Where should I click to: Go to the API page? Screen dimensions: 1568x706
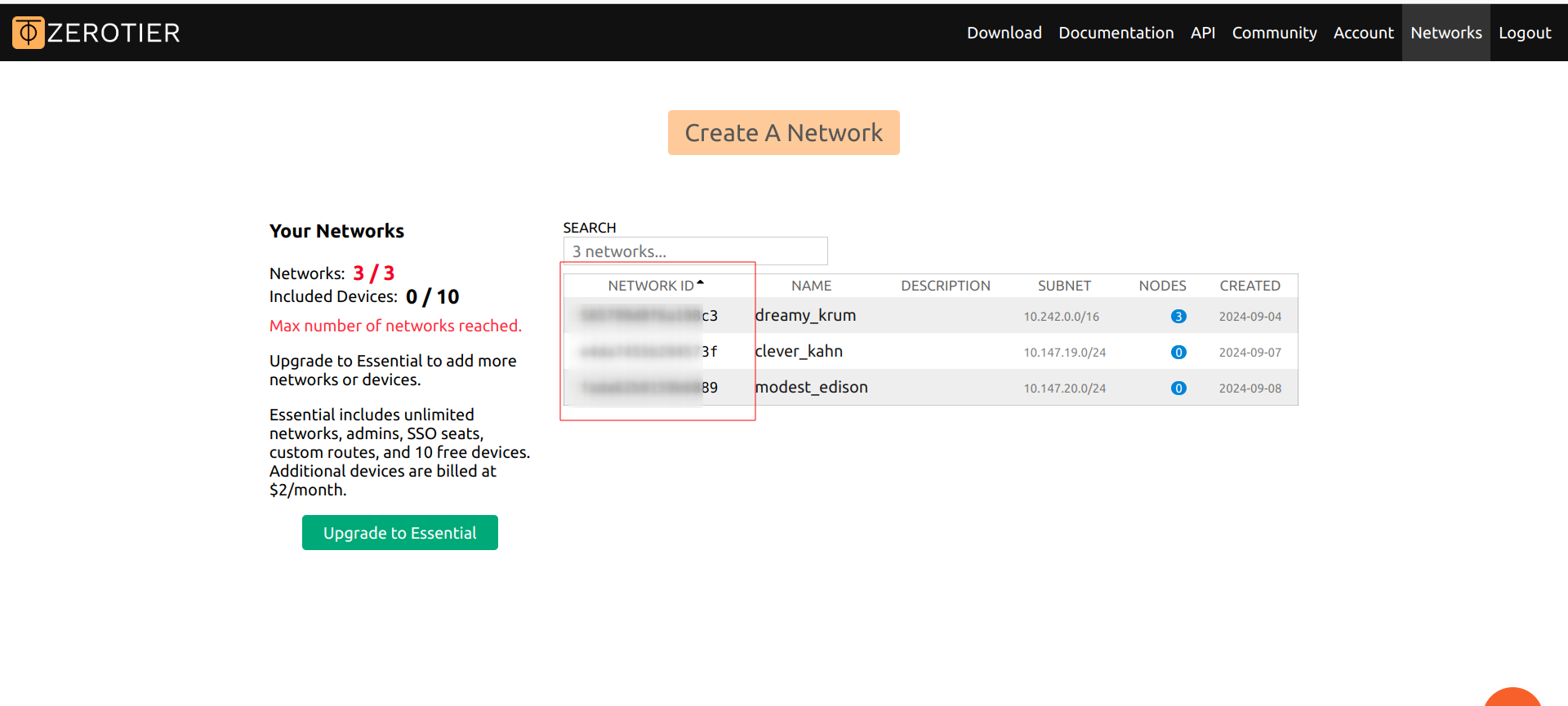tap(1203, 33)
